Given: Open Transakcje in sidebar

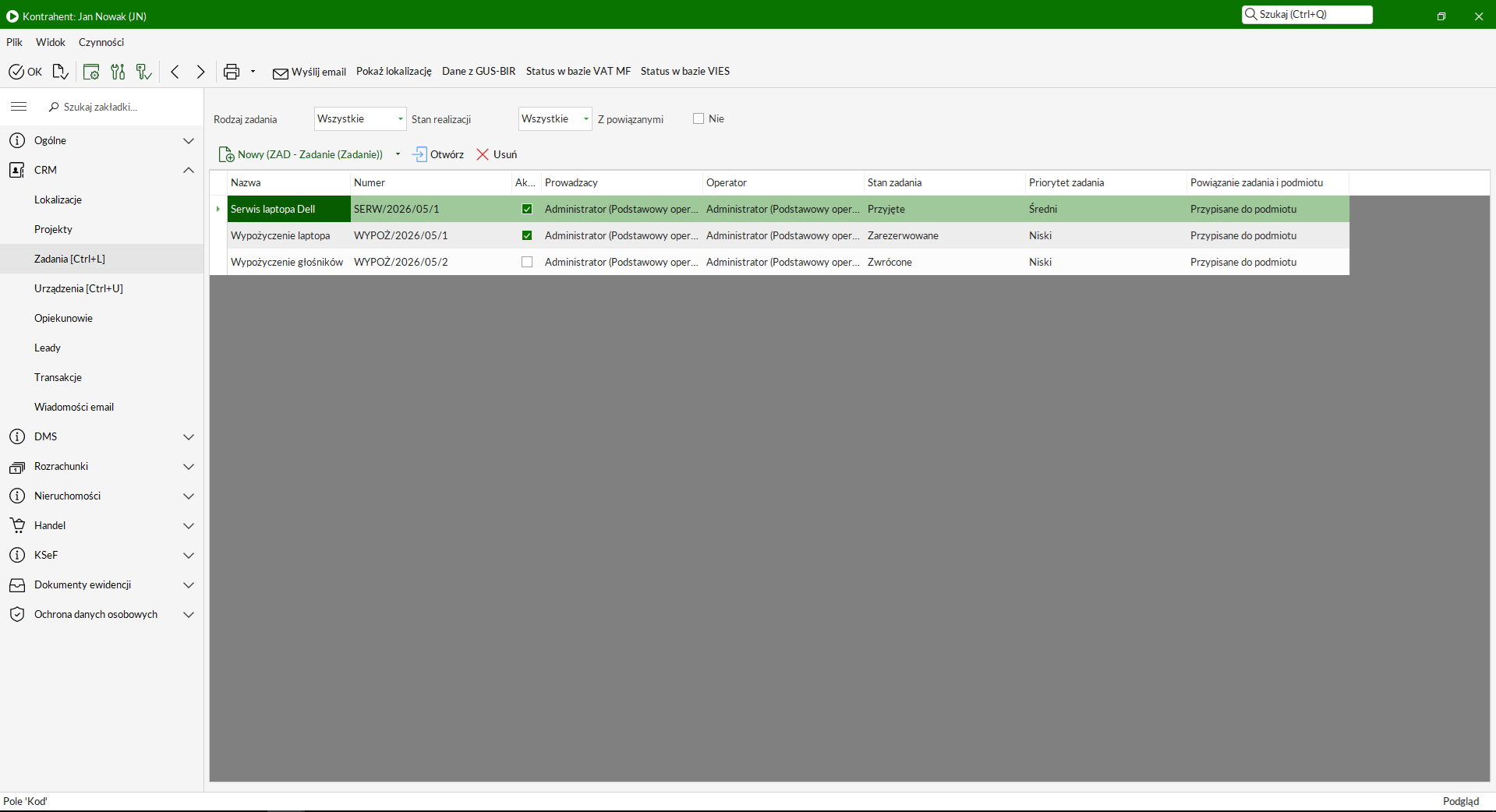Looking at the screenshot, I should click(58, 377).
